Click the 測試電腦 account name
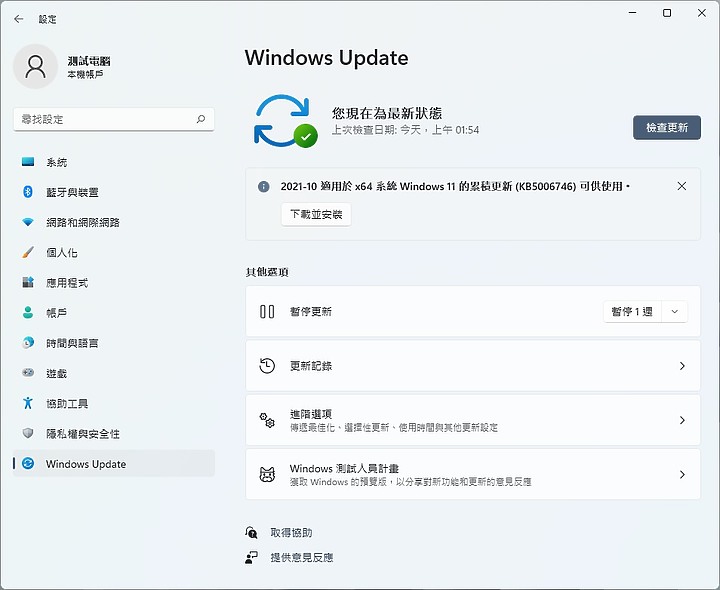 pos(89,61)
